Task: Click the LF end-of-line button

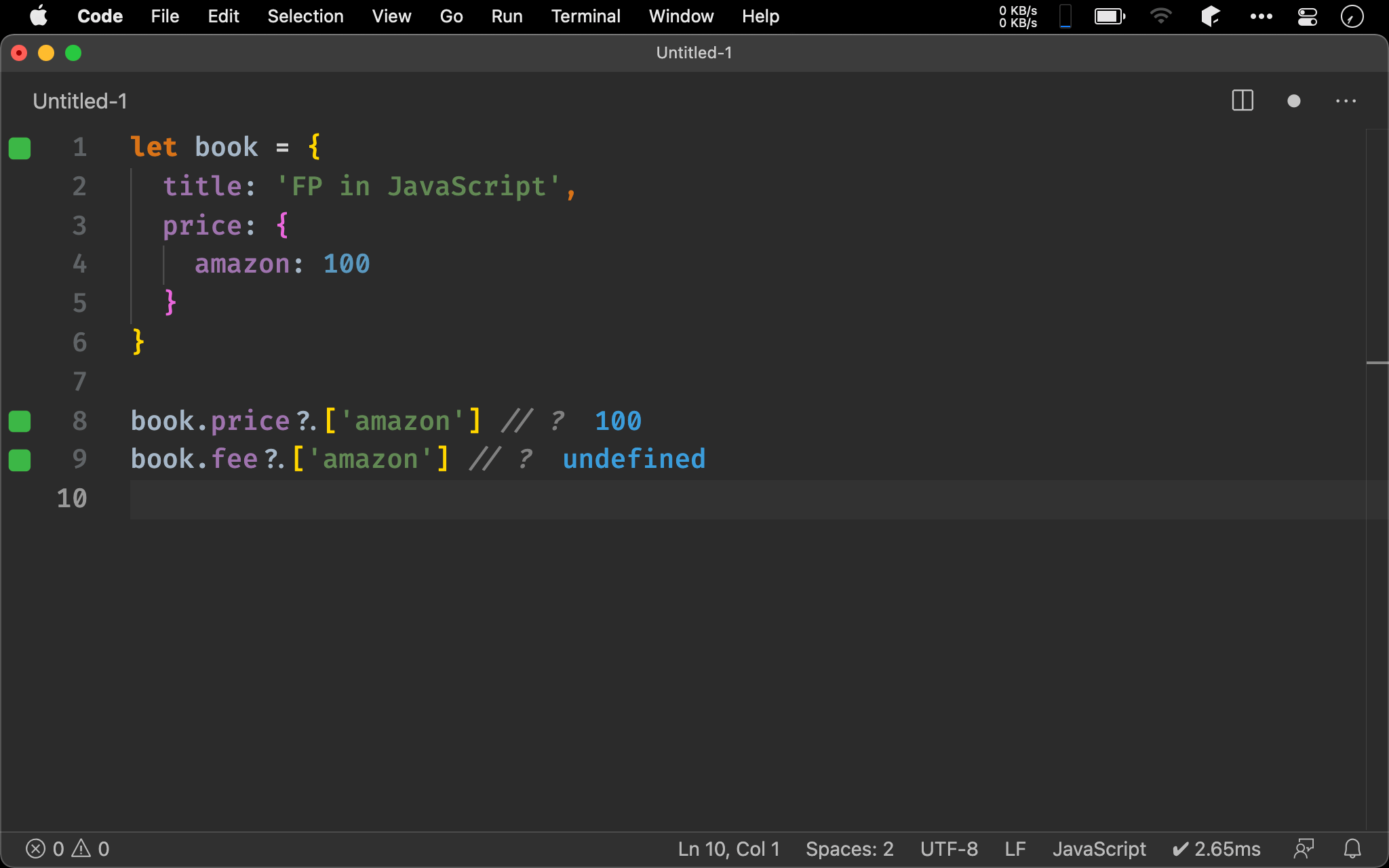Action: [1015, 848]
